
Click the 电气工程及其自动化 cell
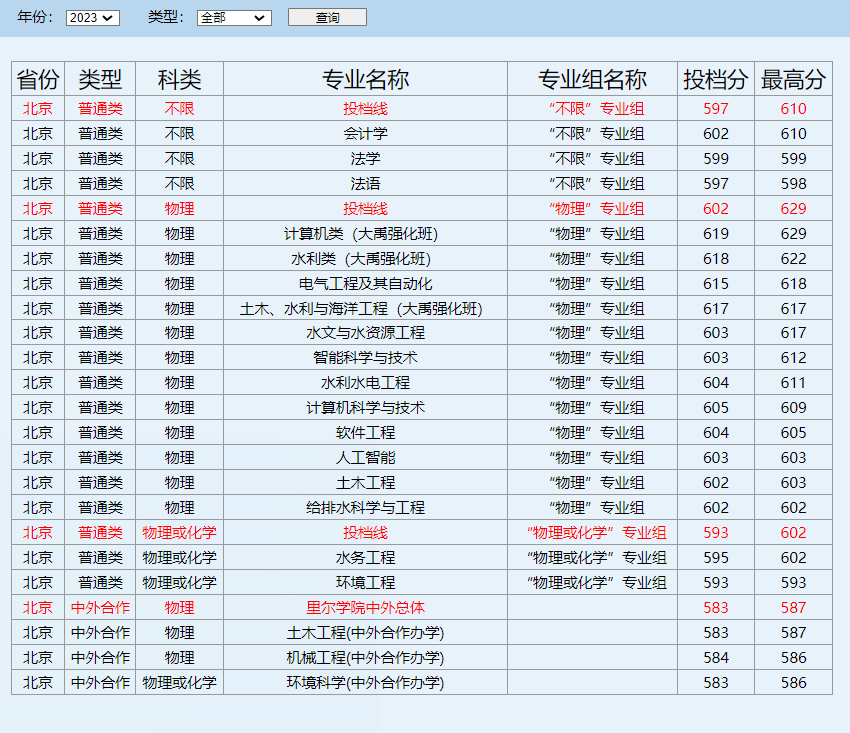click(x=365, y=284)
